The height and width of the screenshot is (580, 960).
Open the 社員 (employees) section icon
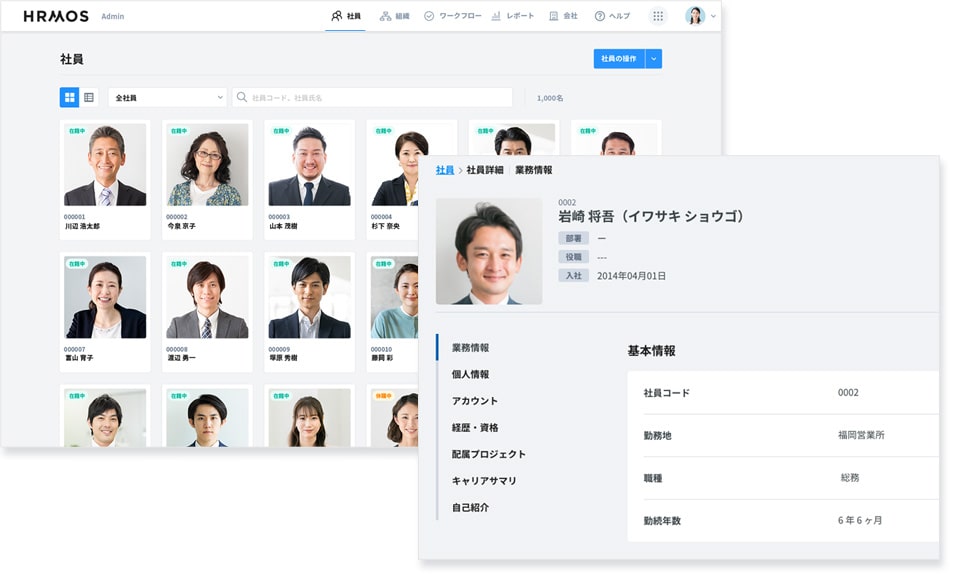pos(337,16)
